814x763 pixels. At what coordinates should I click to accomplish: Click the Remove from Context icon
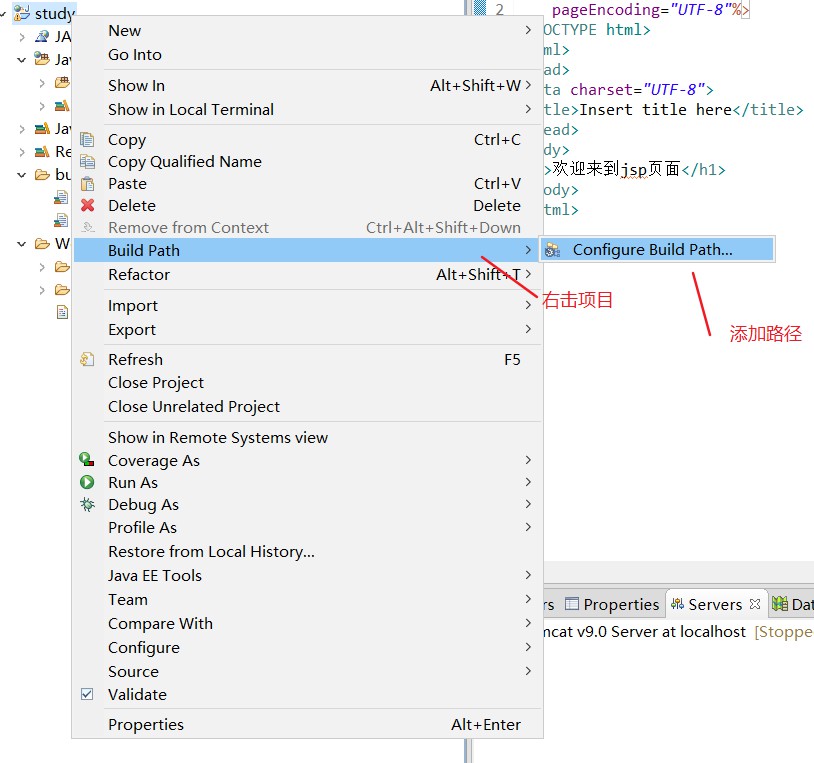[x=87, y=227]
